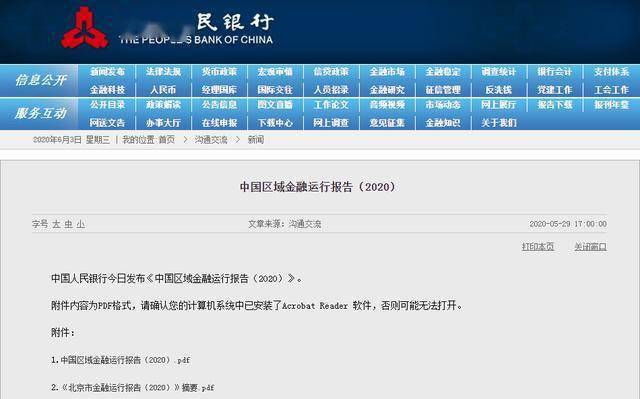Click the 沟通交流 breadcrumb link
Image resolution: width=640 pixels, height=399 pixels.
pos(211,140)
